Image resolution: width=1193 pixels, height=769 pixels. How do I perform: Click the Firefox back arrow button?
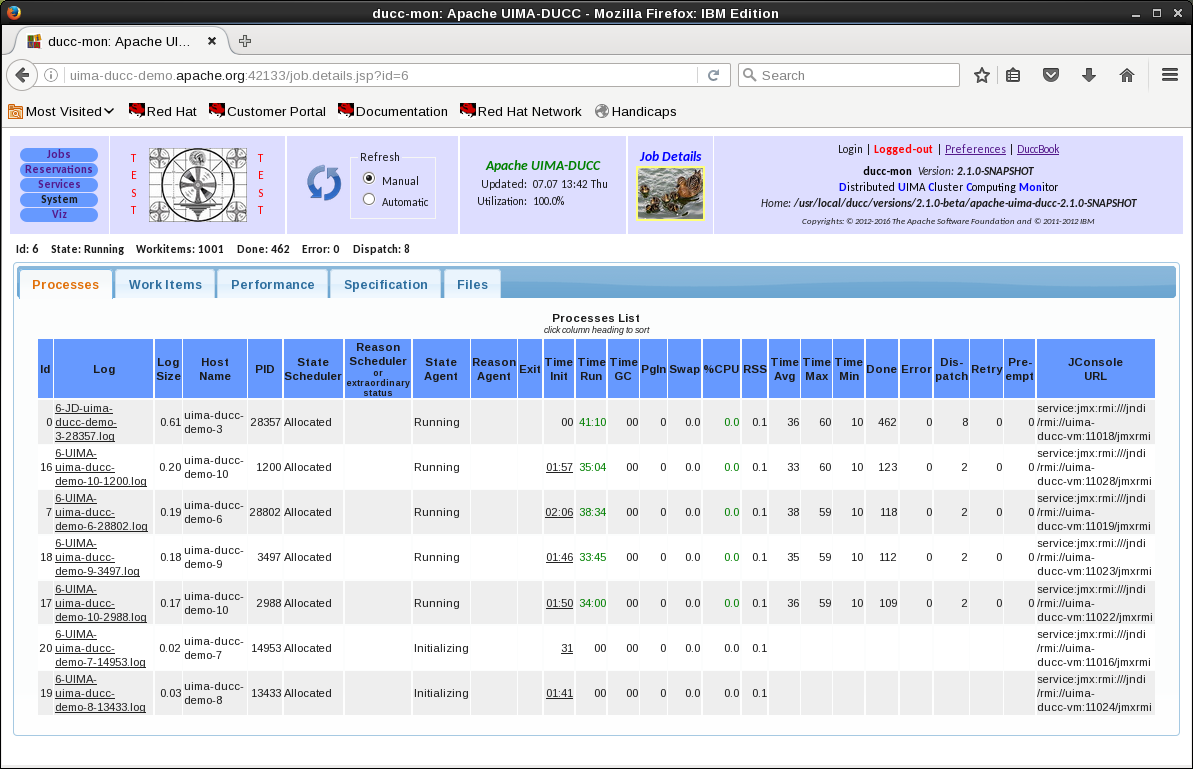[x=22, y=75]
